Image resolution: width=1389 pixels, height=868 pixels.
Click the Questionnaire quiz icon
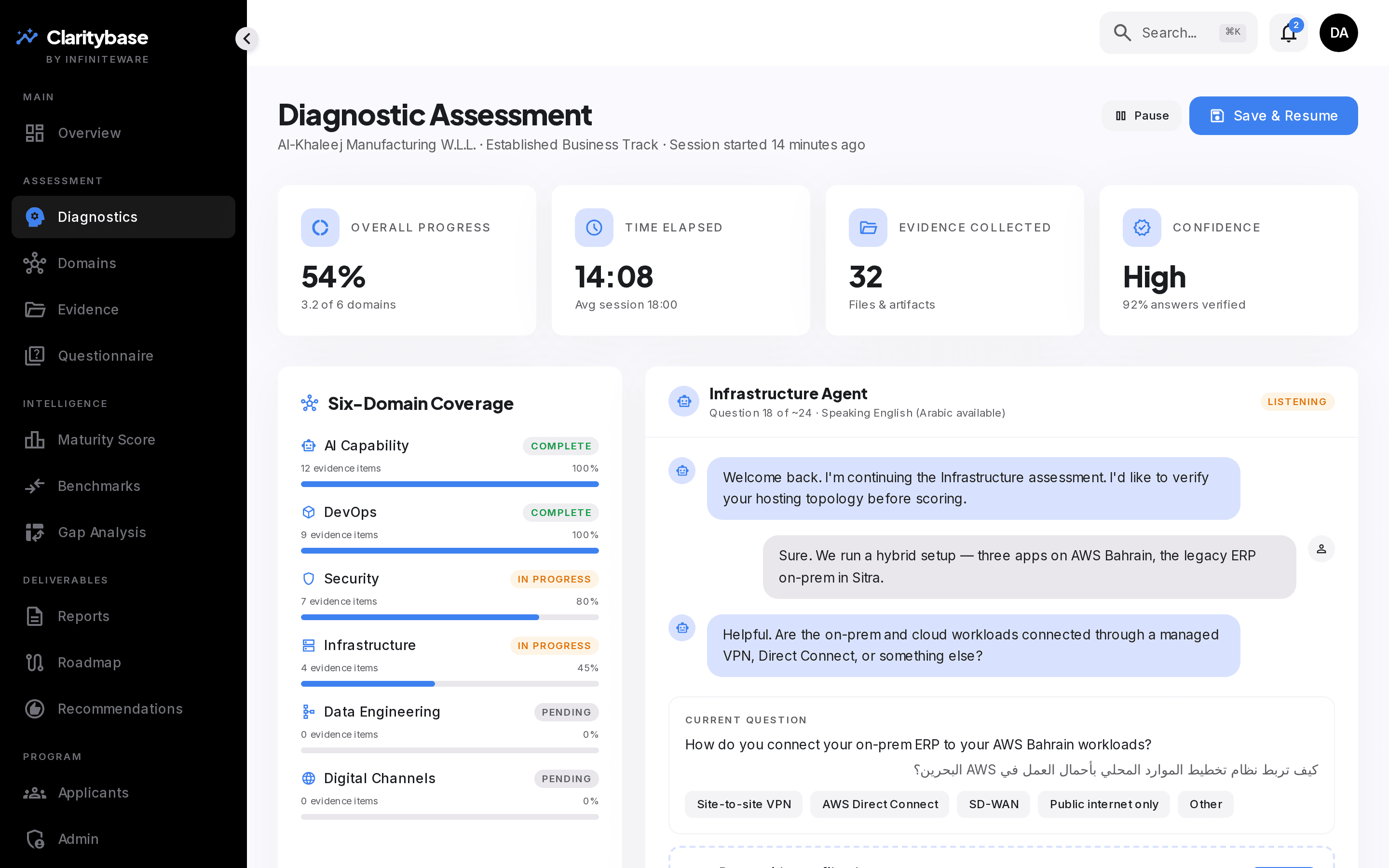click(34, 356)
